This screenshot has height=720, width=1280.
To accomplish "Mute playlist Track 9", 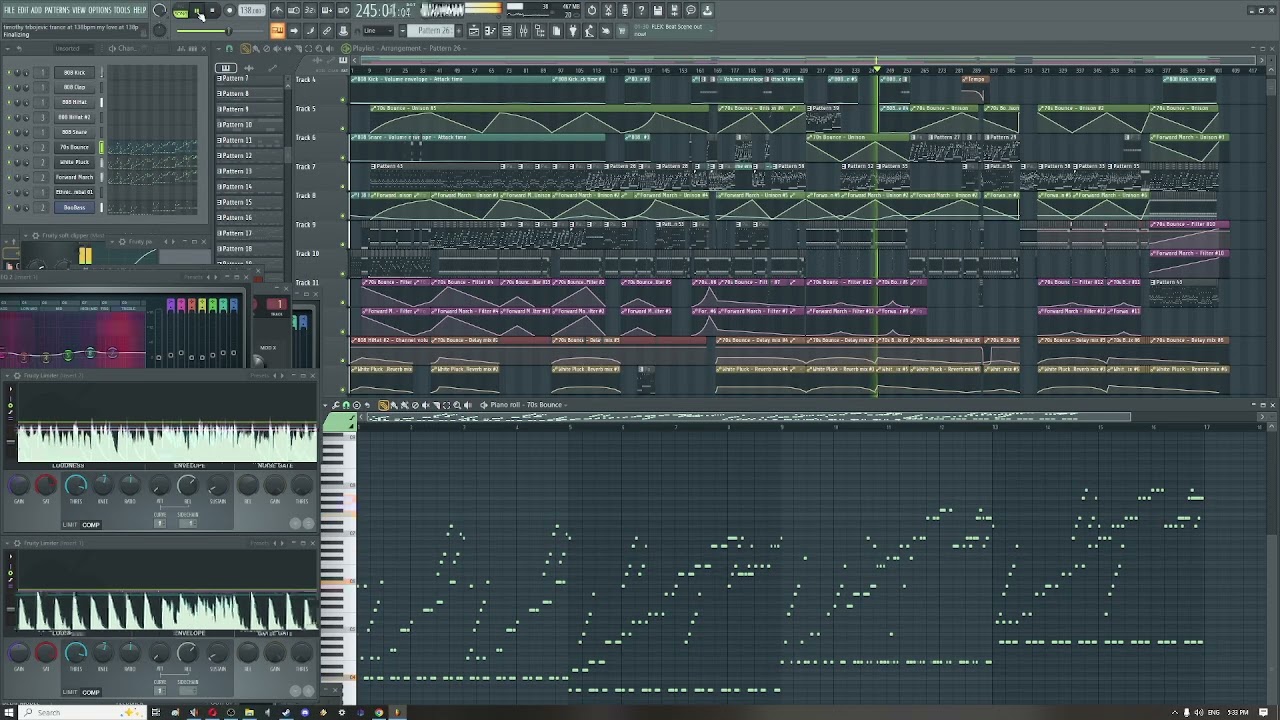I will (342, 244).
